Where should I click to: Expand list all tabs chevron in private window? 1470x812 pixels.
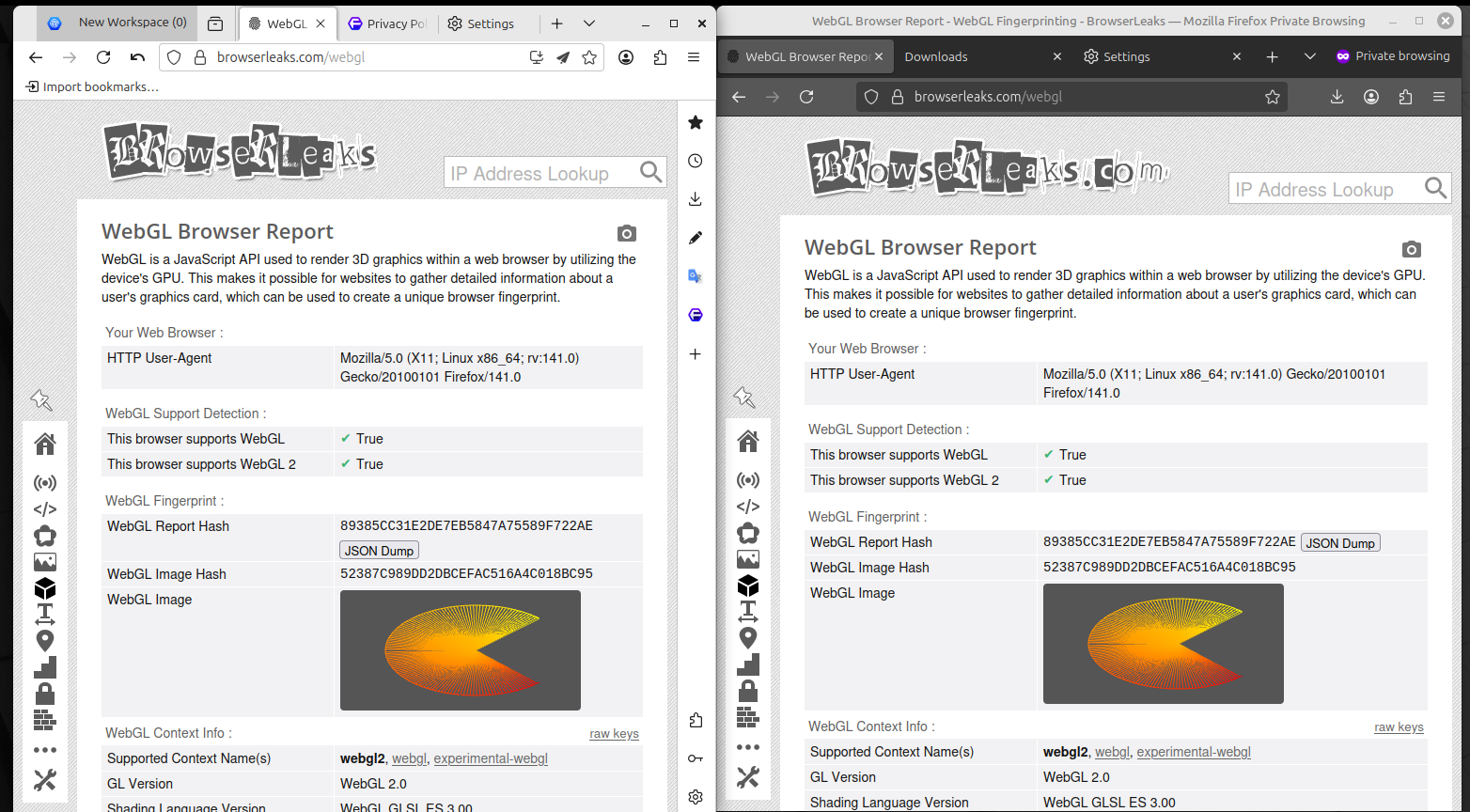tap(1309, 56)
